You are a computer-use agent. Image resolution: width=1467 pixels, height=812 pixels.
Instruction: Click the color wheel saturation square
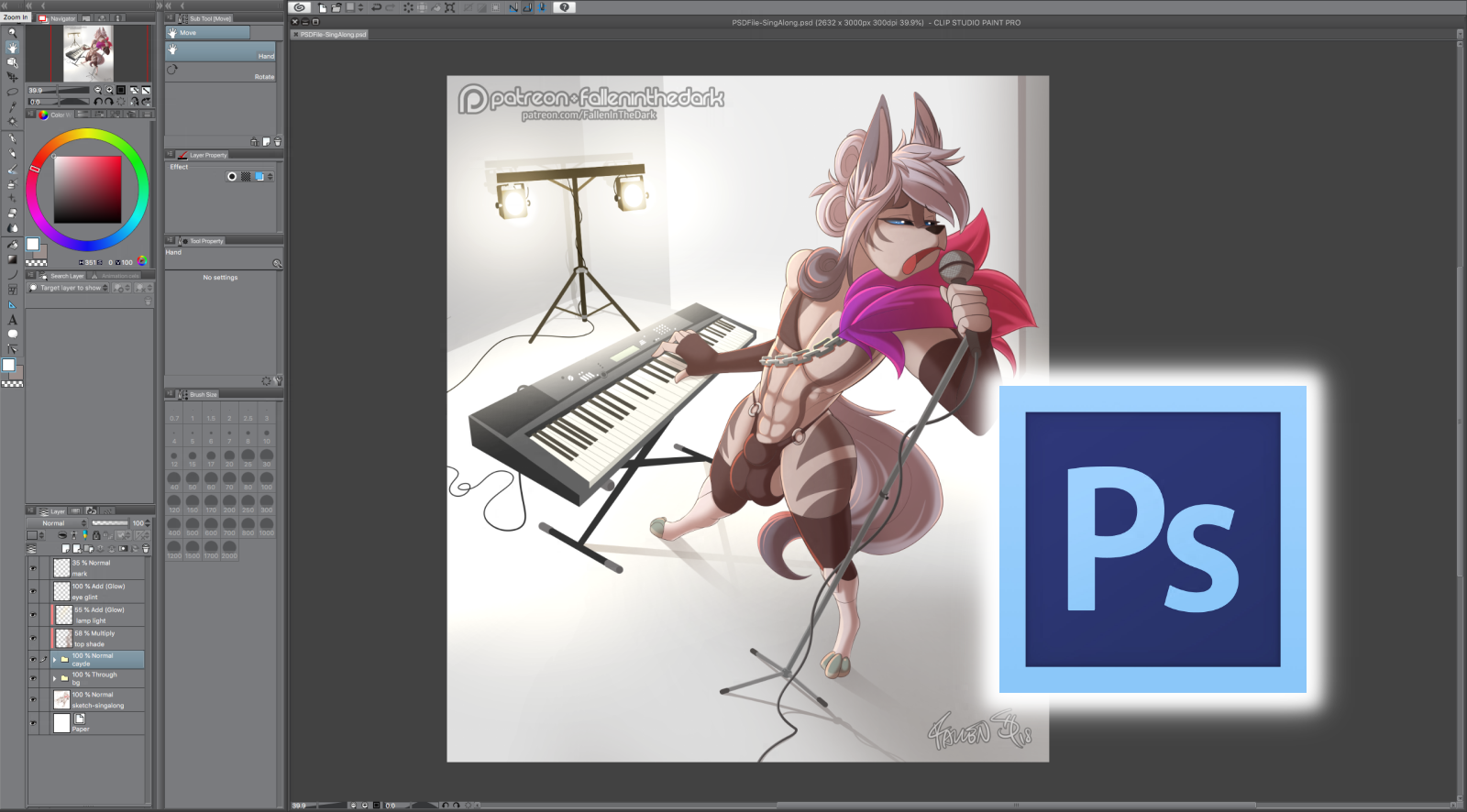(x=87, y=190)
